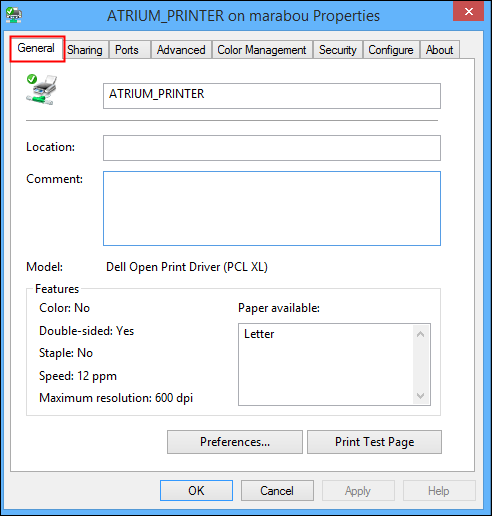Click the Apply button

[358, 491]
